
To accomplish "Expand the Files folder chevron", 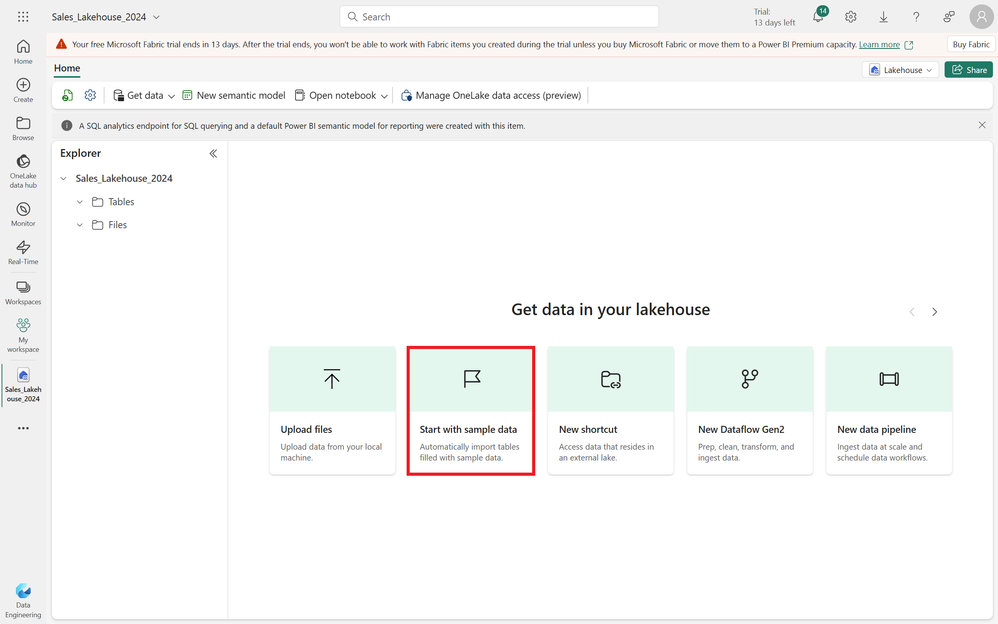I will [80, 225].
